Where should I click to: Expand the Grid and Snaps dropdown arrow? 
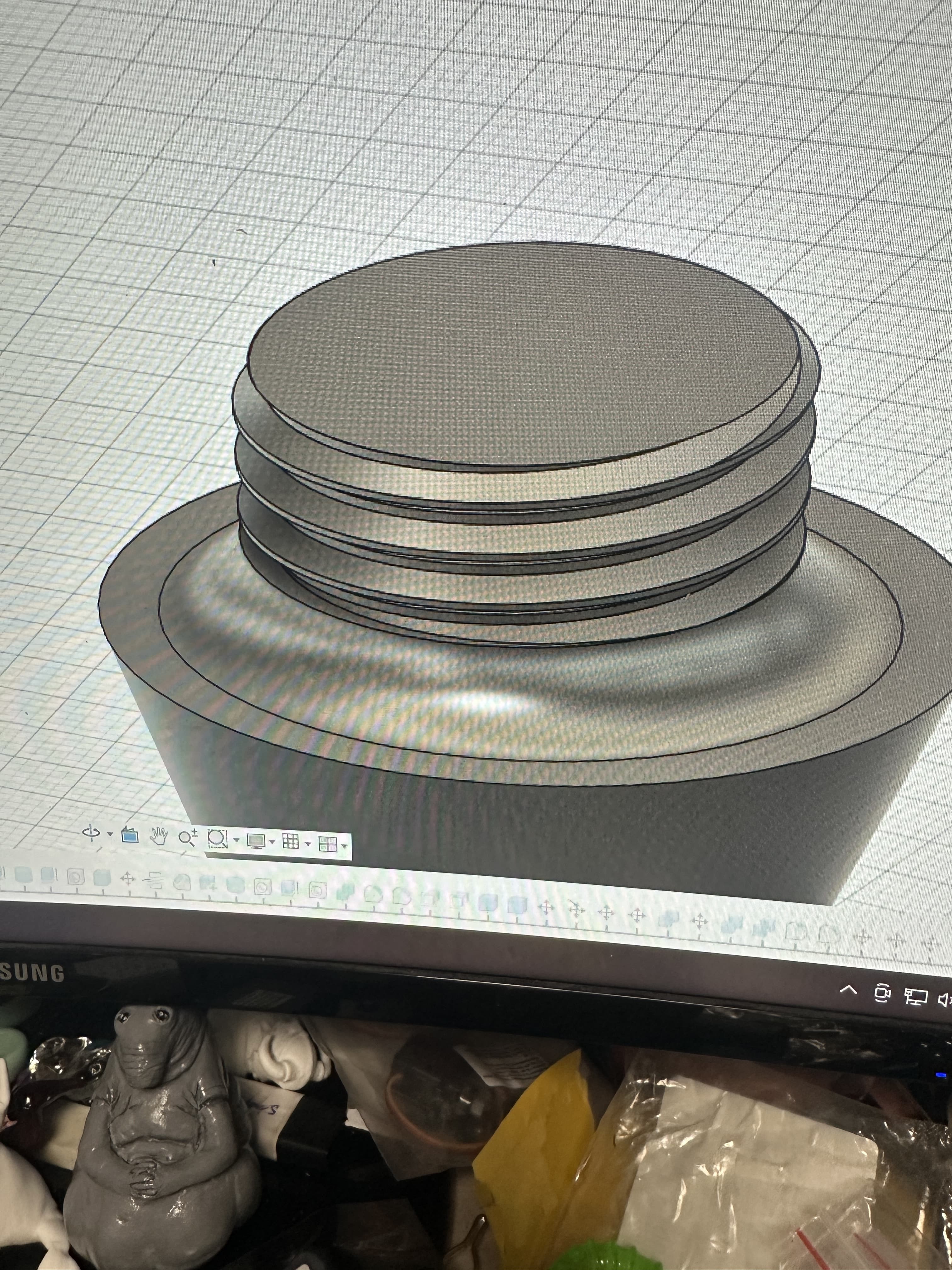pyautogui.click(x=308, y=844)
